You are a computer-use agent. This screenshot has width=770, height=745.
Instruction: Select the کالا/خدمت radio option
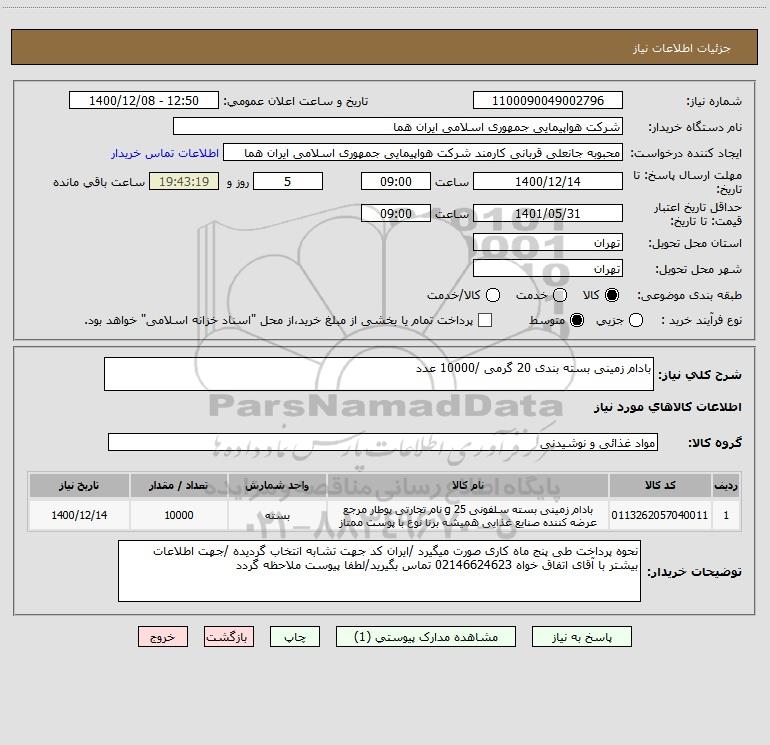[493, 295]
